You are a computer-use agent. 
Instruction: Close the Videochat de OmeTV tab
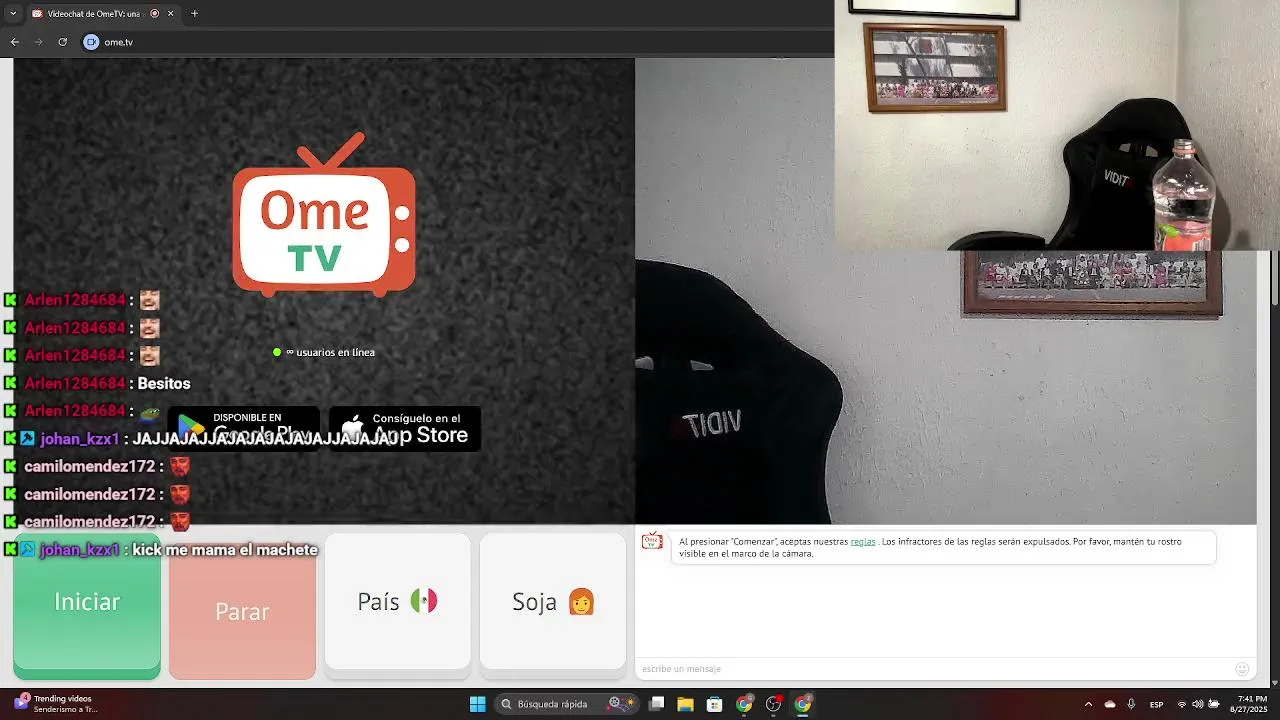click(170, 14)
